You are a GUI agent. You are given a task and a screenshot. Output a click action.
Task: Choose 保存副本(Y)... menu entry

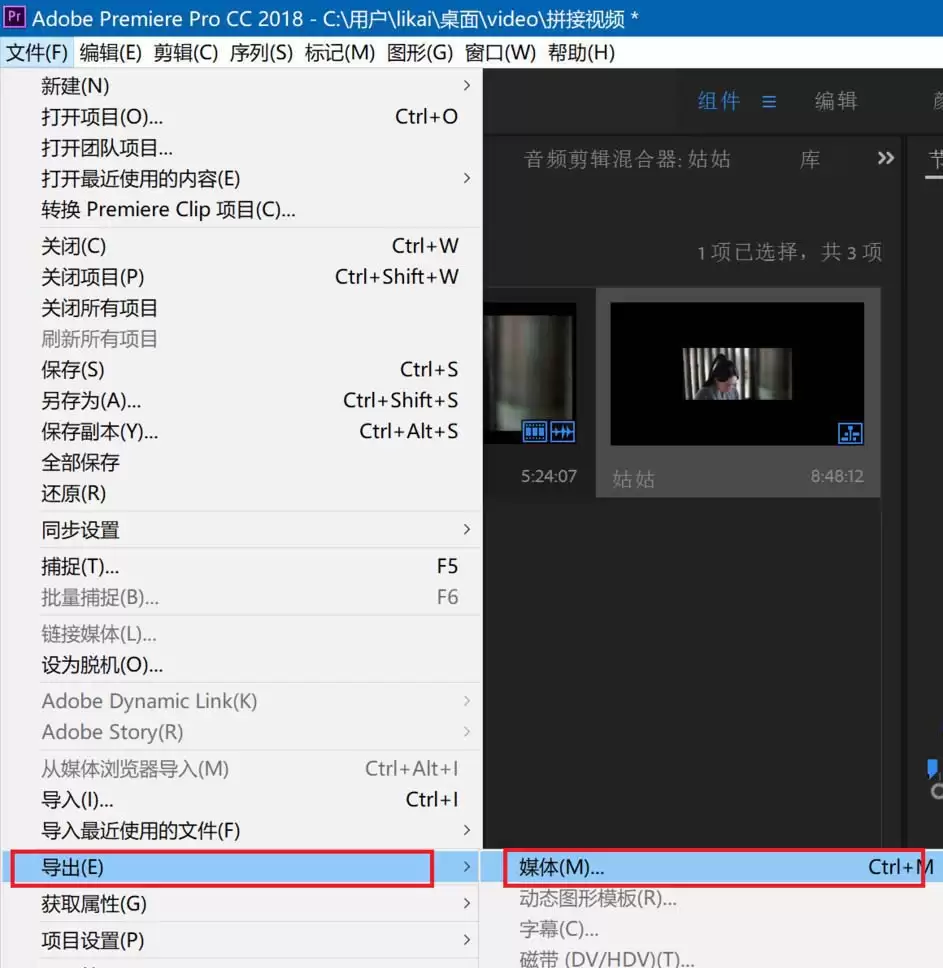click(x=242, y=431)
